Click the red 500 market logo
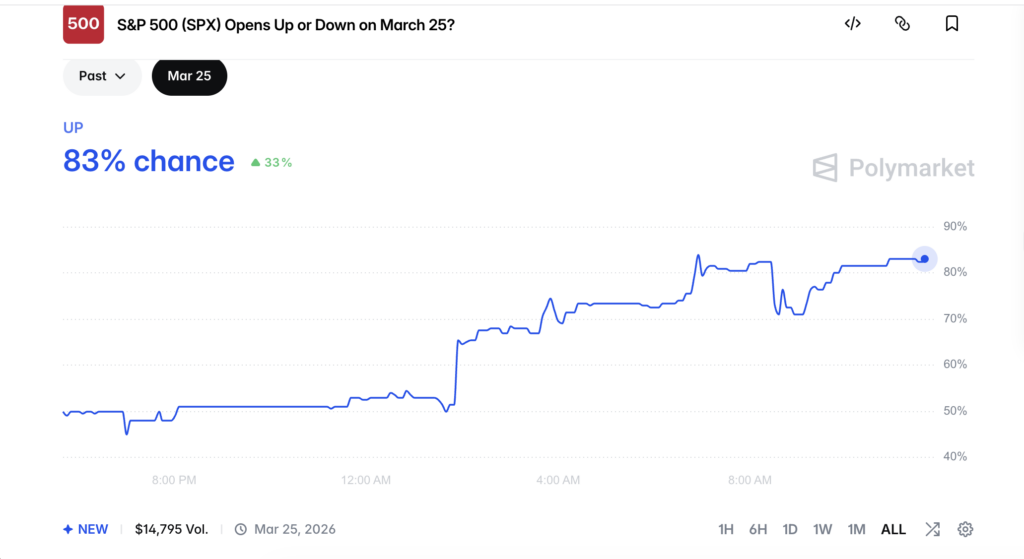The image size is (1024, 559). coord(84,24)
